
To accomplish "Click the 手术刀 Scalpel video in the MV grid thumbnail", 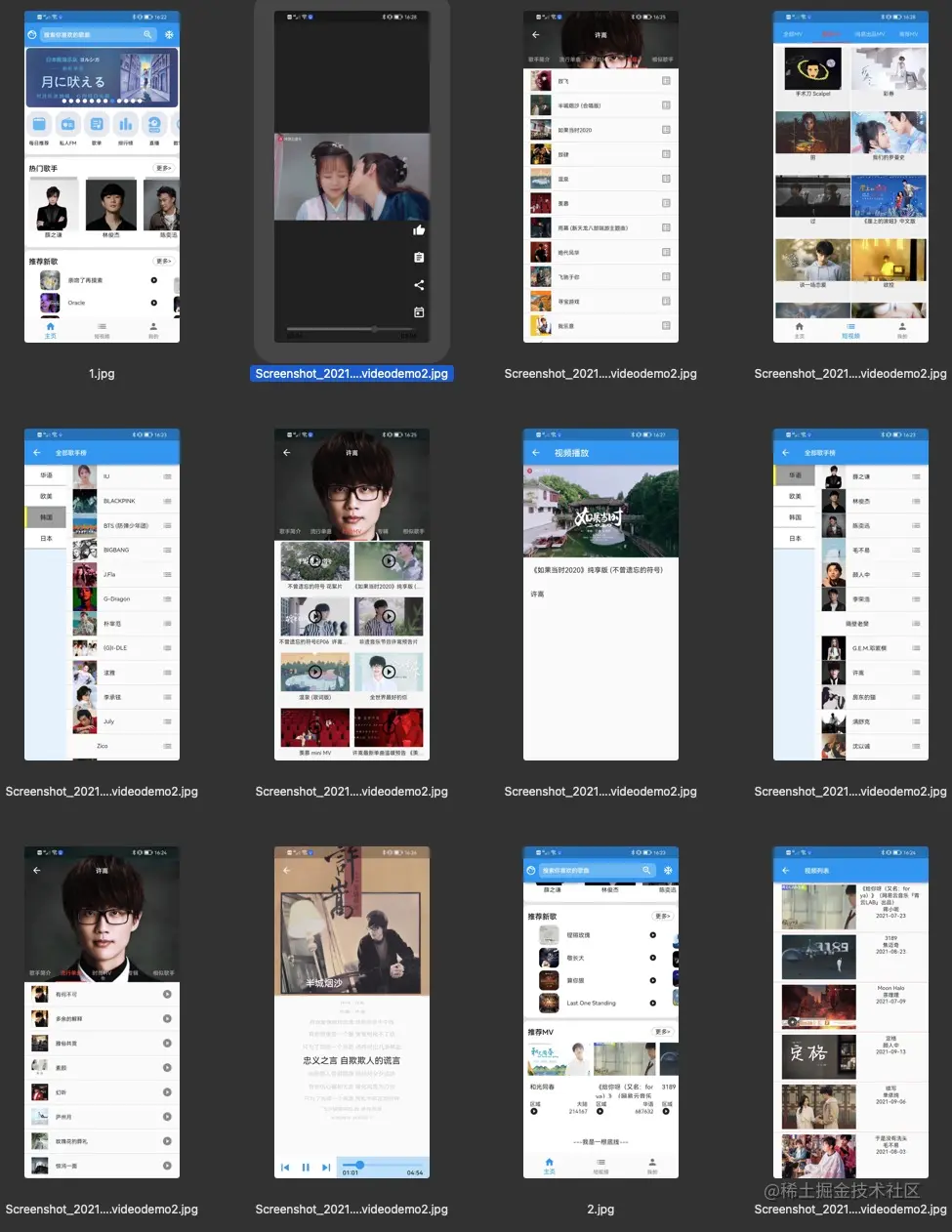I will (x=813, y=72).
